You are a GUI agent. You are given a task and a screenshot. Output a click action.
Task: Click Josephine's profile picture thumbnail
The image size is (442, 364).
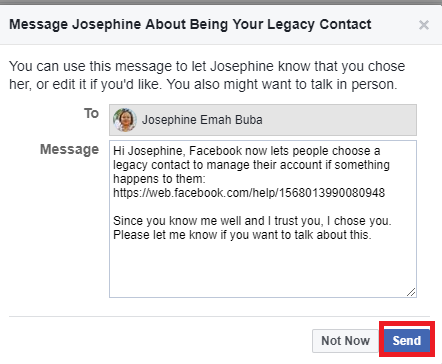[125, 120]
